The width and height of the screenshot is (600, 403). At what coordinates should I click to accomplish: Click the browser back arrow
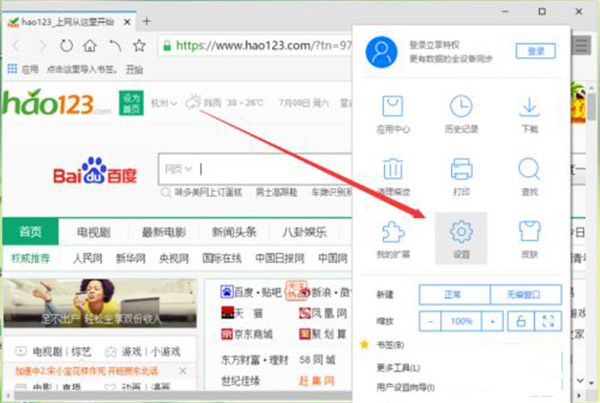click(16, 46)
